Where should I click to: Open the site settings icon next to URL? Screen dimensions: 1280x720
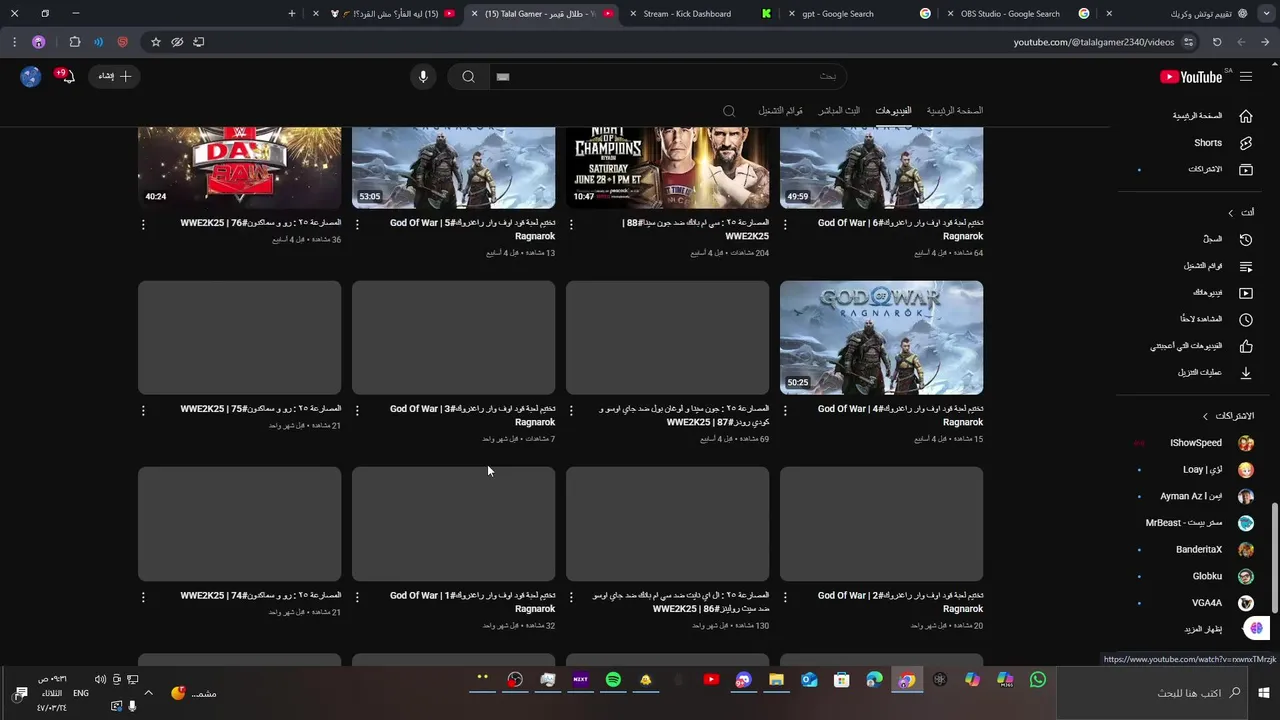coord(1188,42)
